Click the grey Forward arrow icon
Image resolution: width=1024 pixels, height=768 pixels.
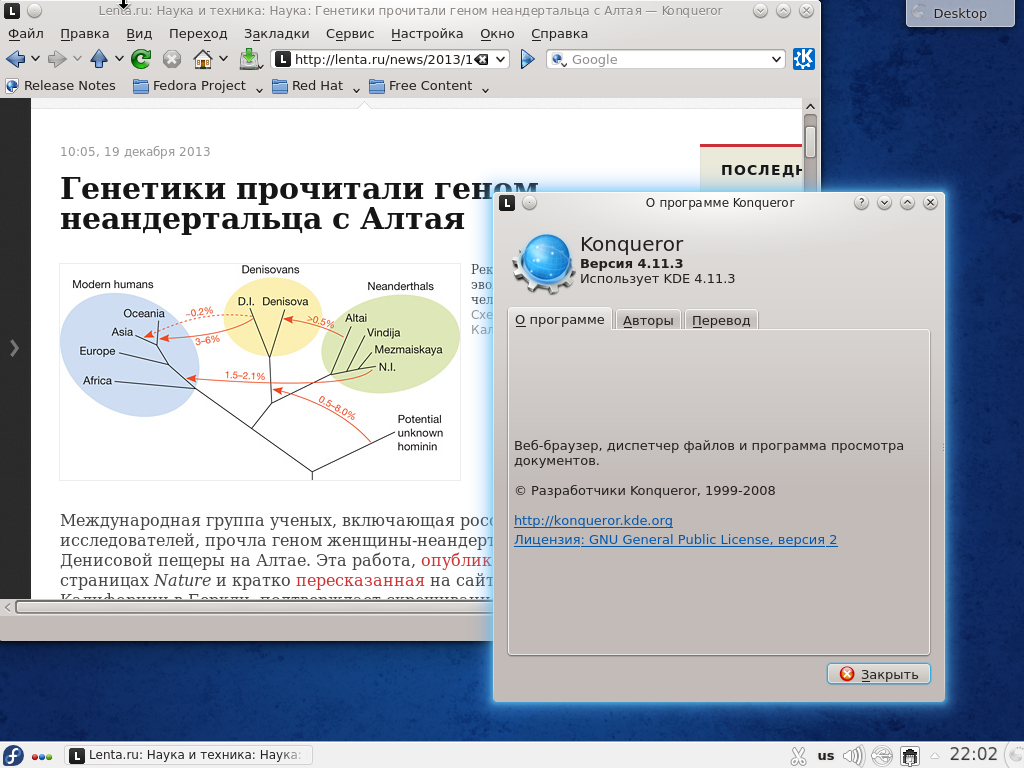(x=57, y=59)
